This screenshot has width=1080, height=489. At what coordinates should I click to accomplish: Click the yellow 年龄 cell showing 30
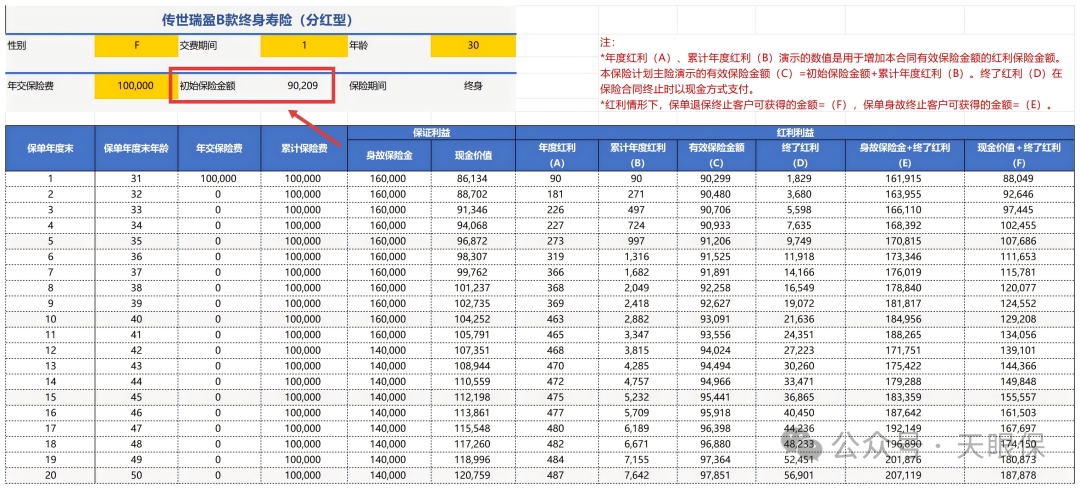tap(473, 46)
